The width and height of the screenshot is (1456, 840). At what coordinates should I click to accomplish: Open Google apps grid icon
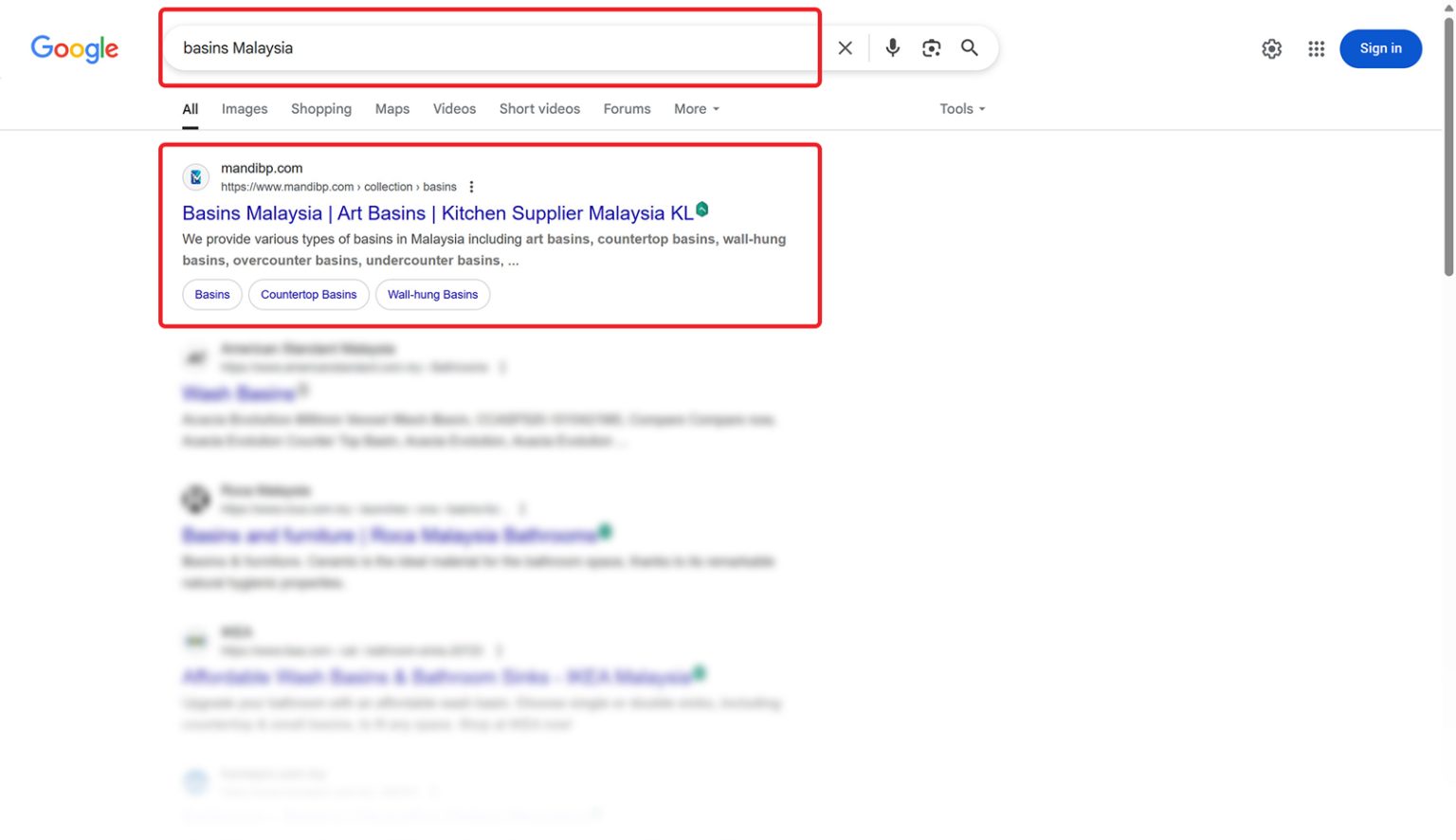[x=1316, y=49]
